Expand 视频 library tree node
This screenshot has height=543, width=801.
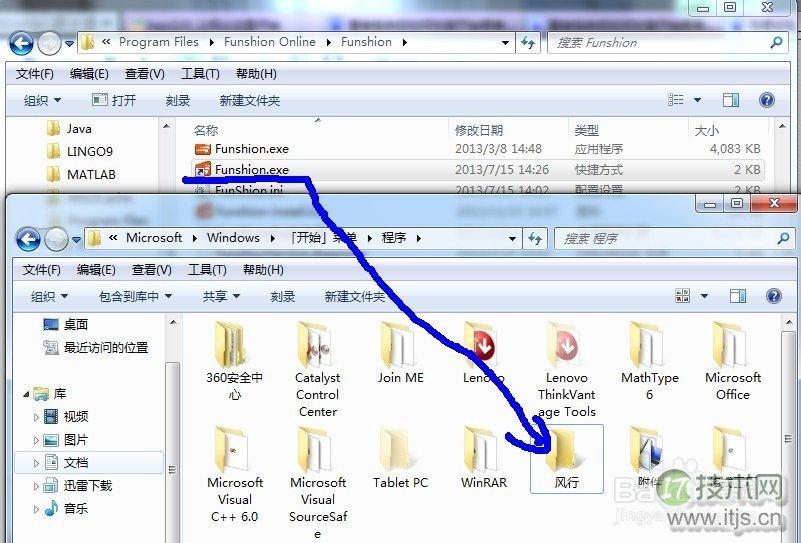pyautogui.click(x=36, y=417)
